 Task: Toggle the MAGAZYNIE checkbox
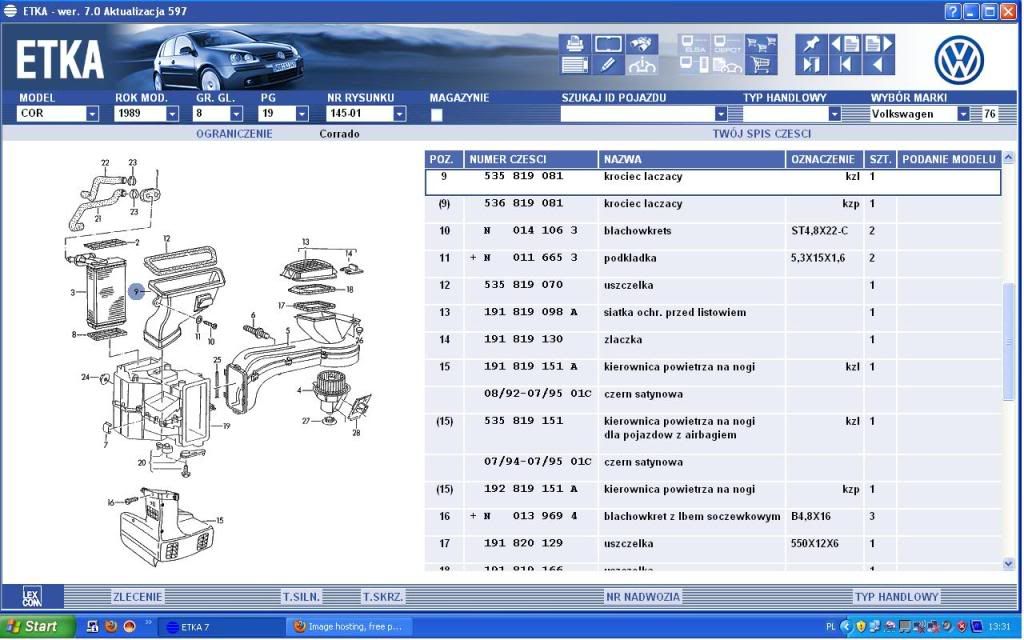[437, 115]
